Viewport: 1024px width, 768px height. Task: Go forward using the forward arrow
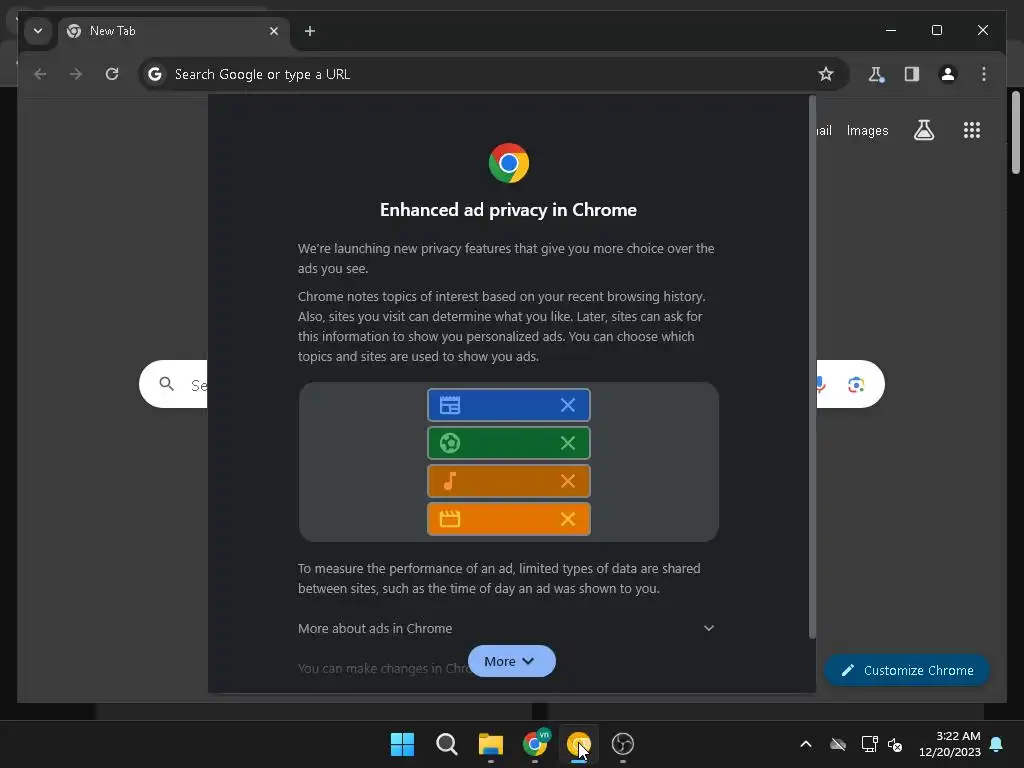click(76, 74)
